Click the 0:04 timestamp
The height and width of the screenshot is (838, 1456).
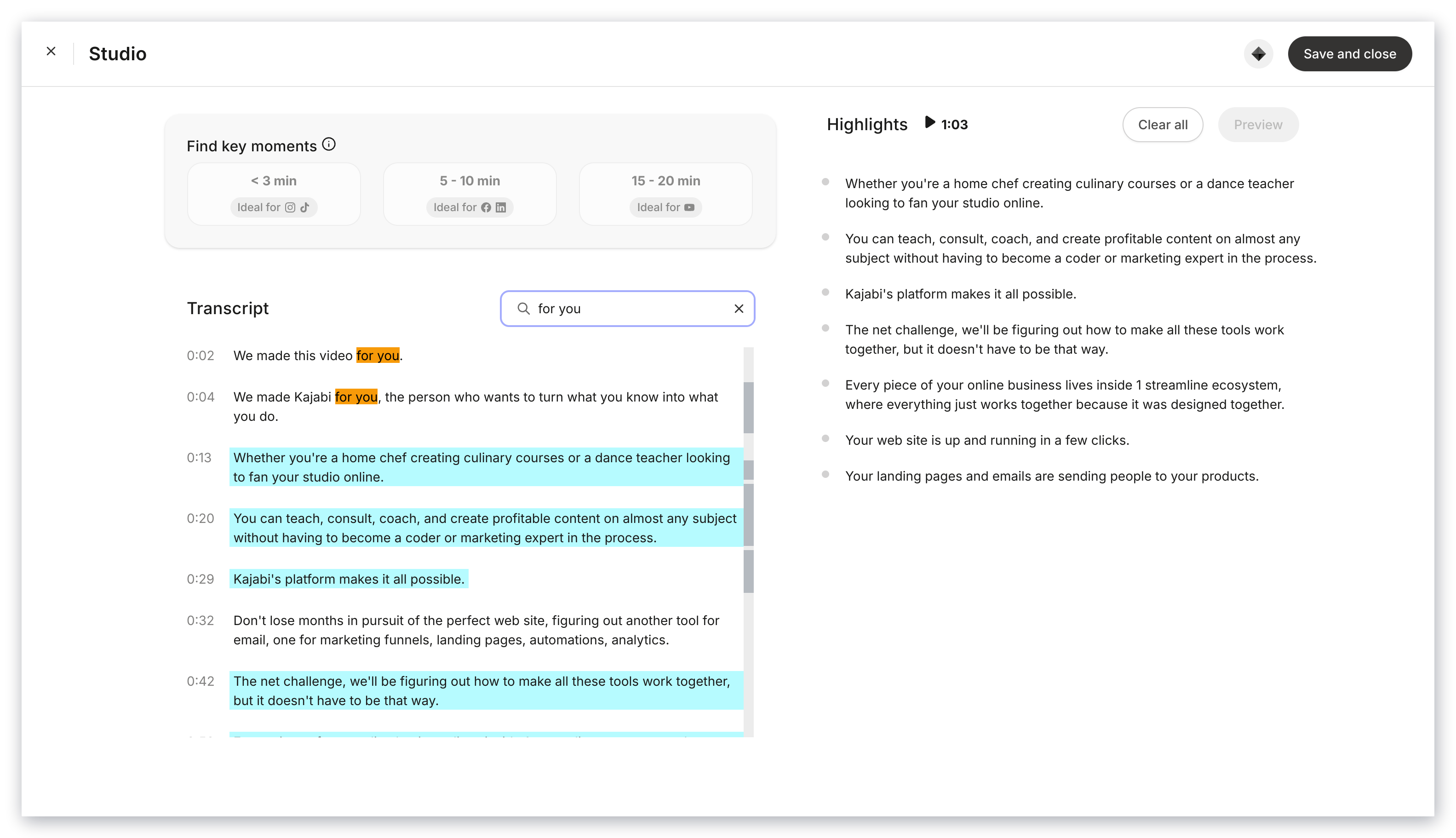point(200,397)
